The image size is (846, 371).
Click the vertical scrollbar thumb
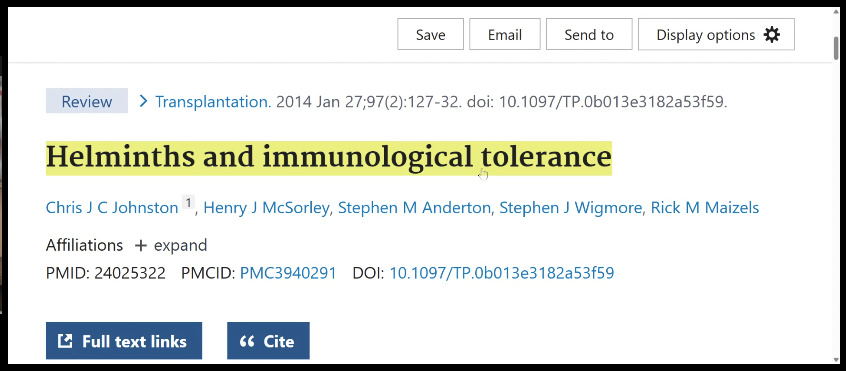pyautogui.click(x=836, y=51)
